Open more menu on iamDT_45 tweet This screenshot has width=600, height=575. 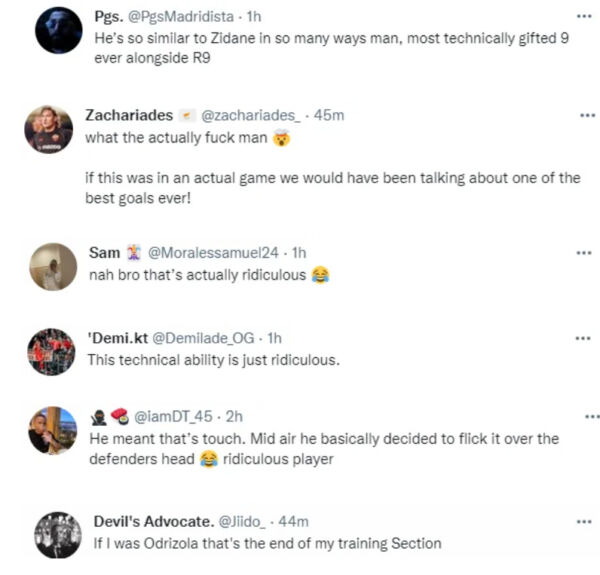pos(591,416)
